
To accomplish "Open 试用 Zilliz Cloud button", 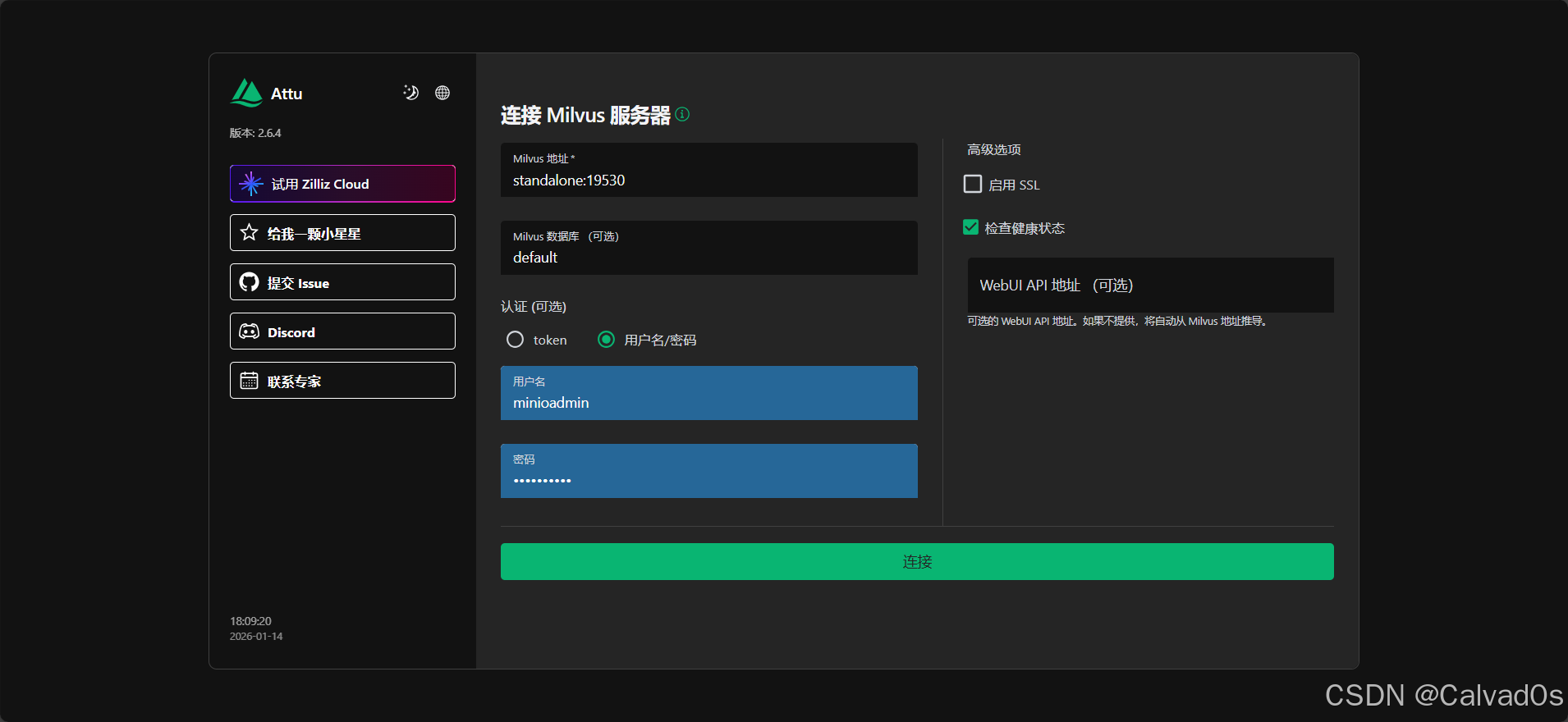I will pos(342,184).
